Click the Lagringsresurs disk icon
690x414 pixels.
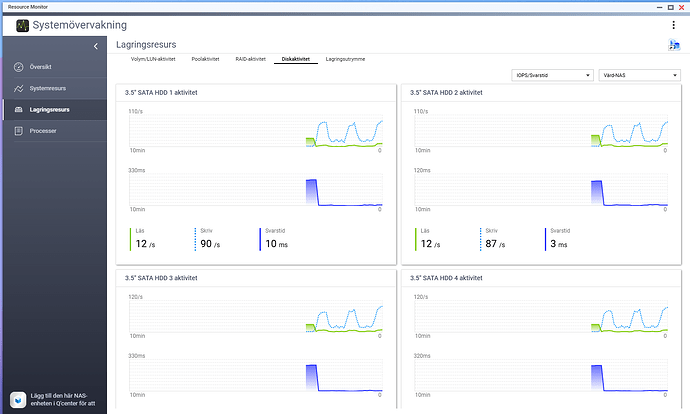(x=18, y=109)
